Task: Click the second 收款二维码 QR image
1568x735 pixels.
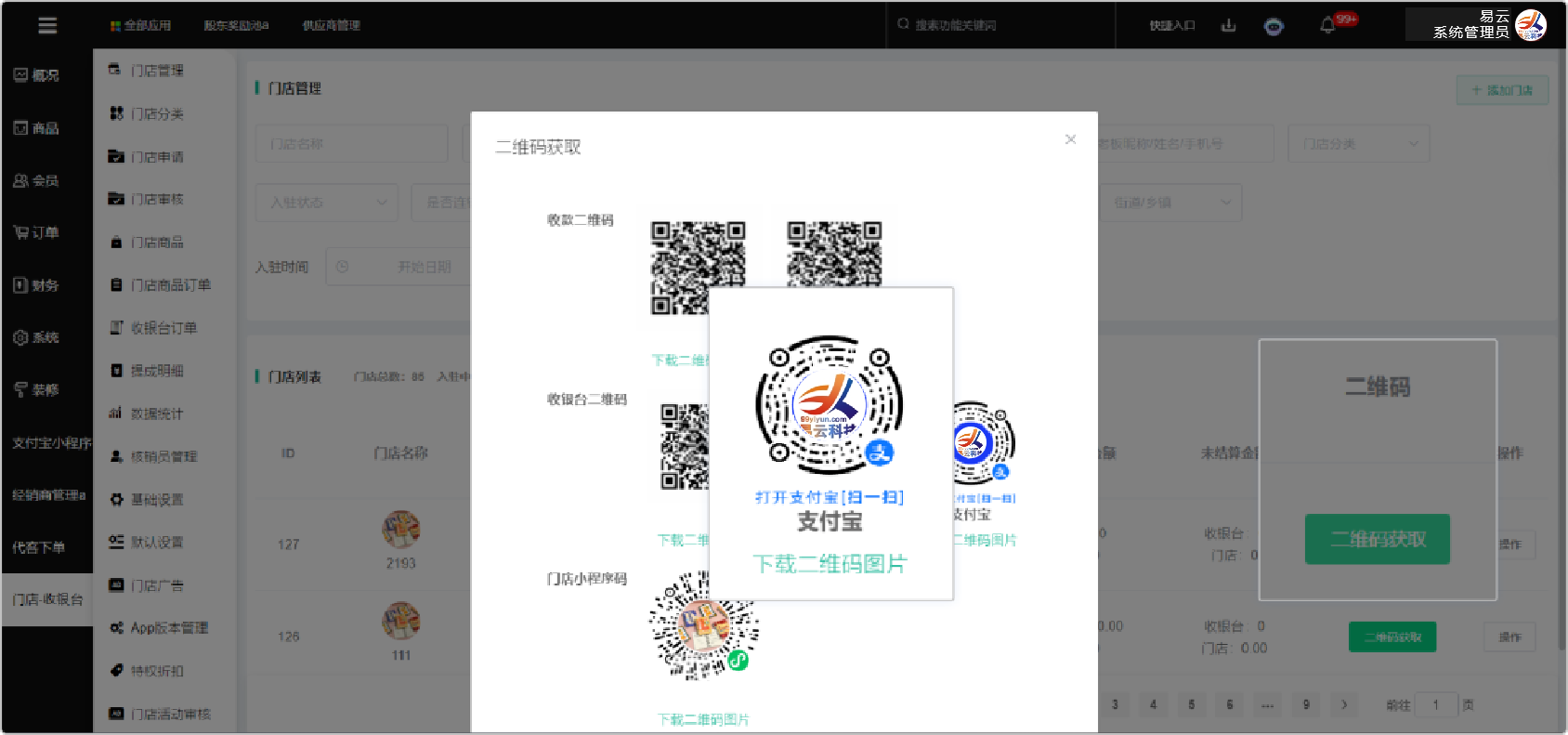Action: (834, 254)
